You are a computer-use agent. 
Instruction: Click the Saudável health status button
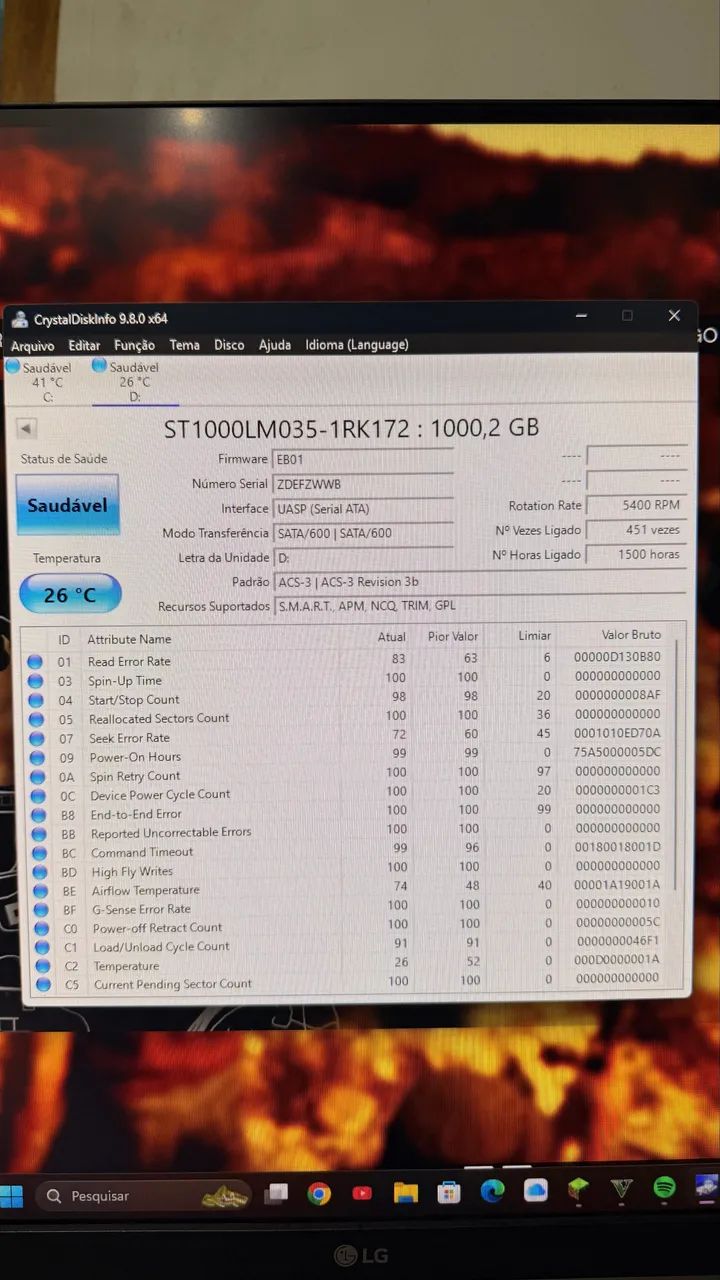(67, 505)
